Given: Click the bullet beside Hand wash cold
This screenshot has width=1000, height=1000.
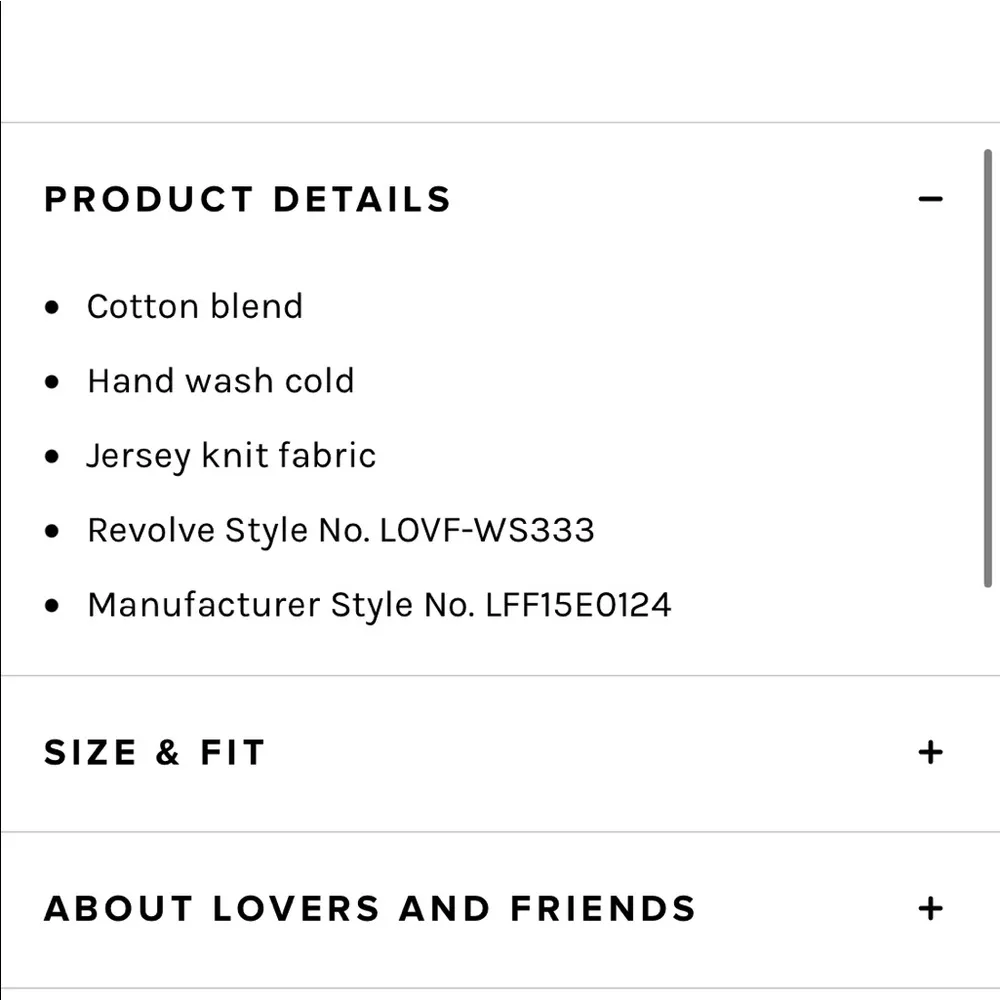Looking at the screenshot, I should (53, 382).
